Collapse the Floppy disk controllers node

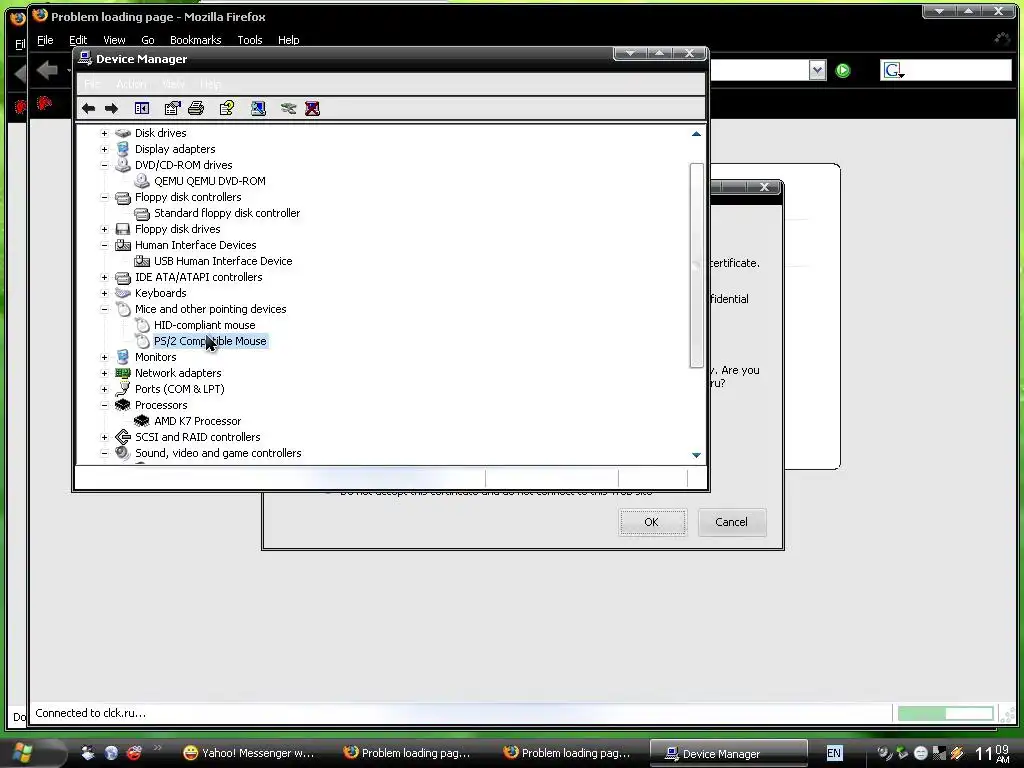click(x=104, y=197)
